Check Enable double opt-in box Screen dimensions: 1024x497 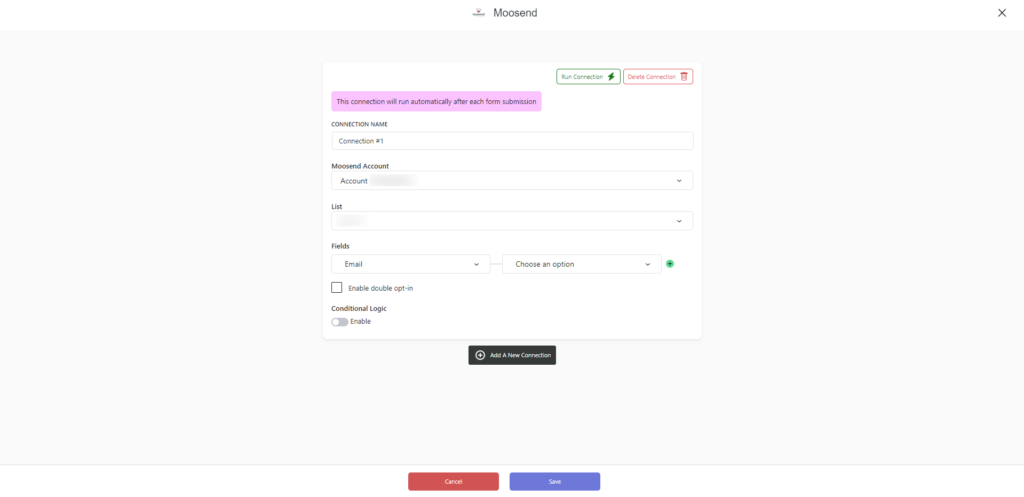(337, 287)
